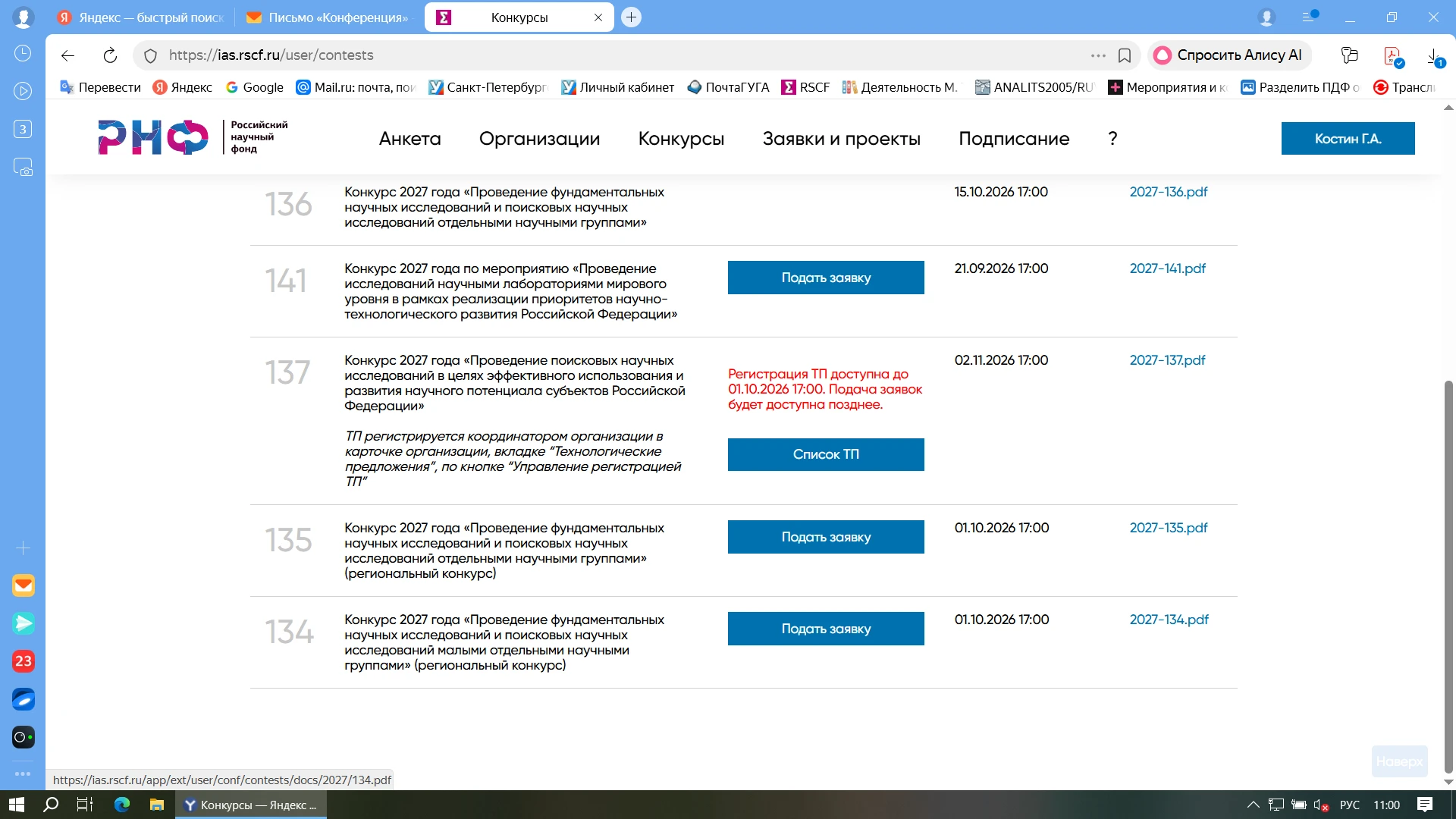Submit an application for contest 134
The image size is (1456, 819).
(826, 629)
